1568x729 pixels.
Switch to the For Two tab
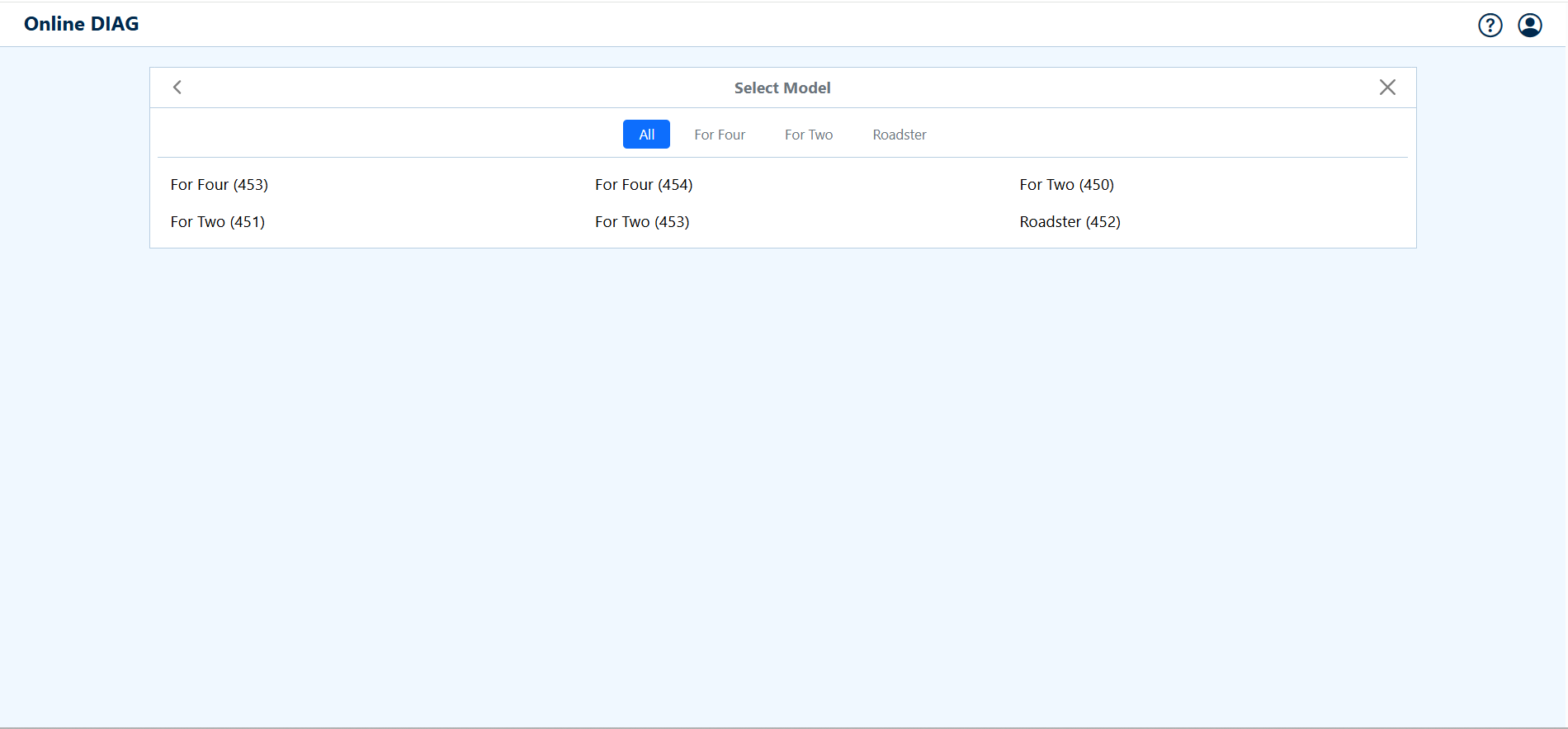(x=809, y=135)
